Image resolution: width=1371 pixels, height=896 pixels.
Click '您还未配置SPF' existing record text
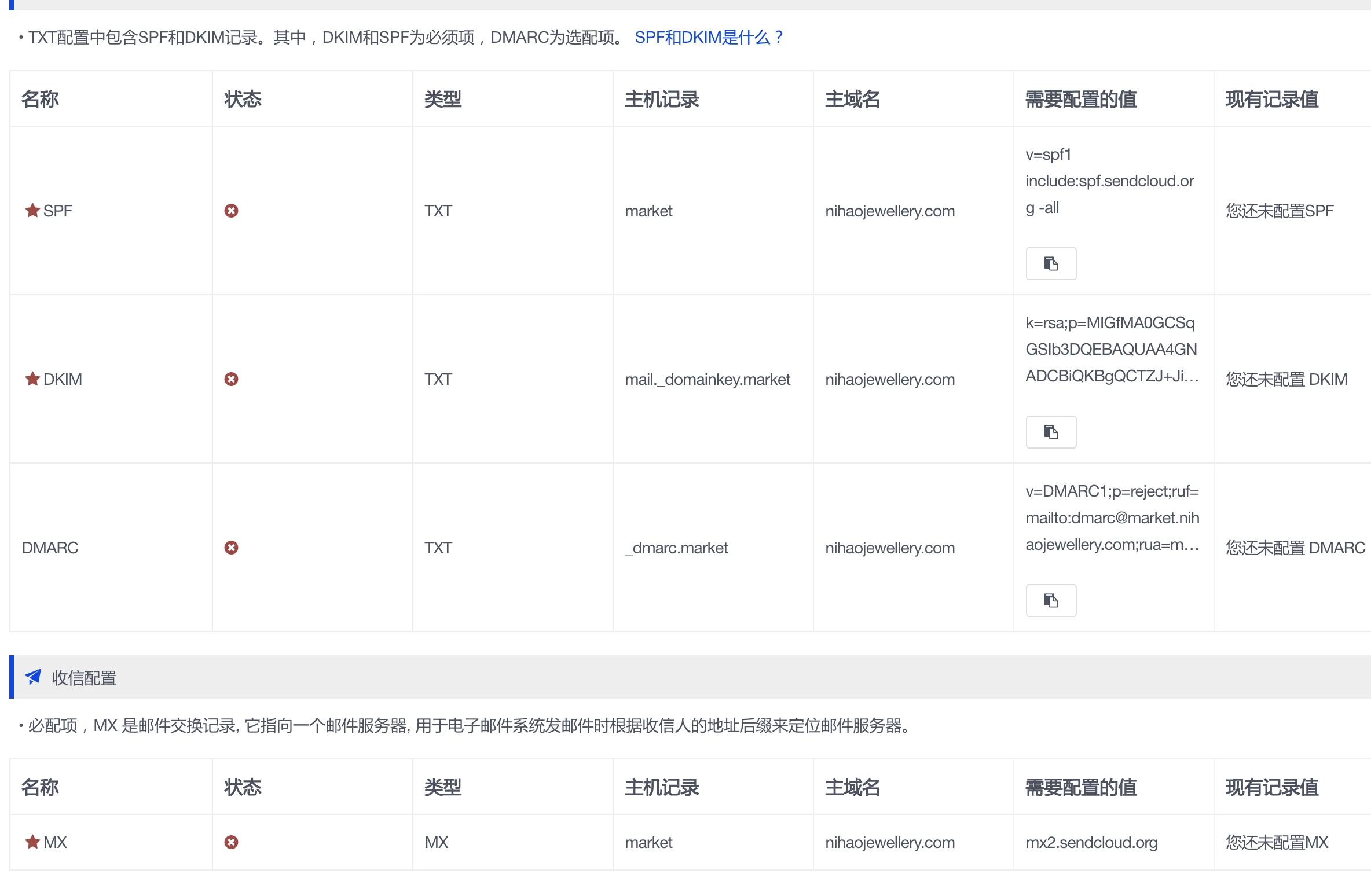(x=1280, y=211)
